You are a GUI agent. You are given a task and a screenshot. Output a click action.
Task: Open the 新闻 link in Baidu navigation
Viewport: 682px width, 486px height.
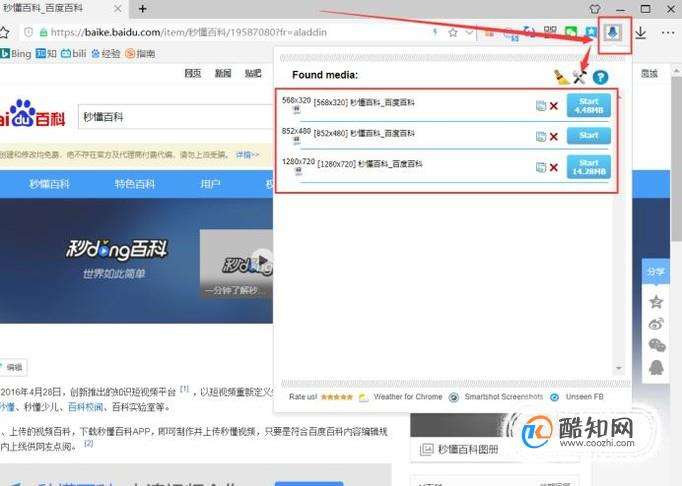[x=223, y=73]
